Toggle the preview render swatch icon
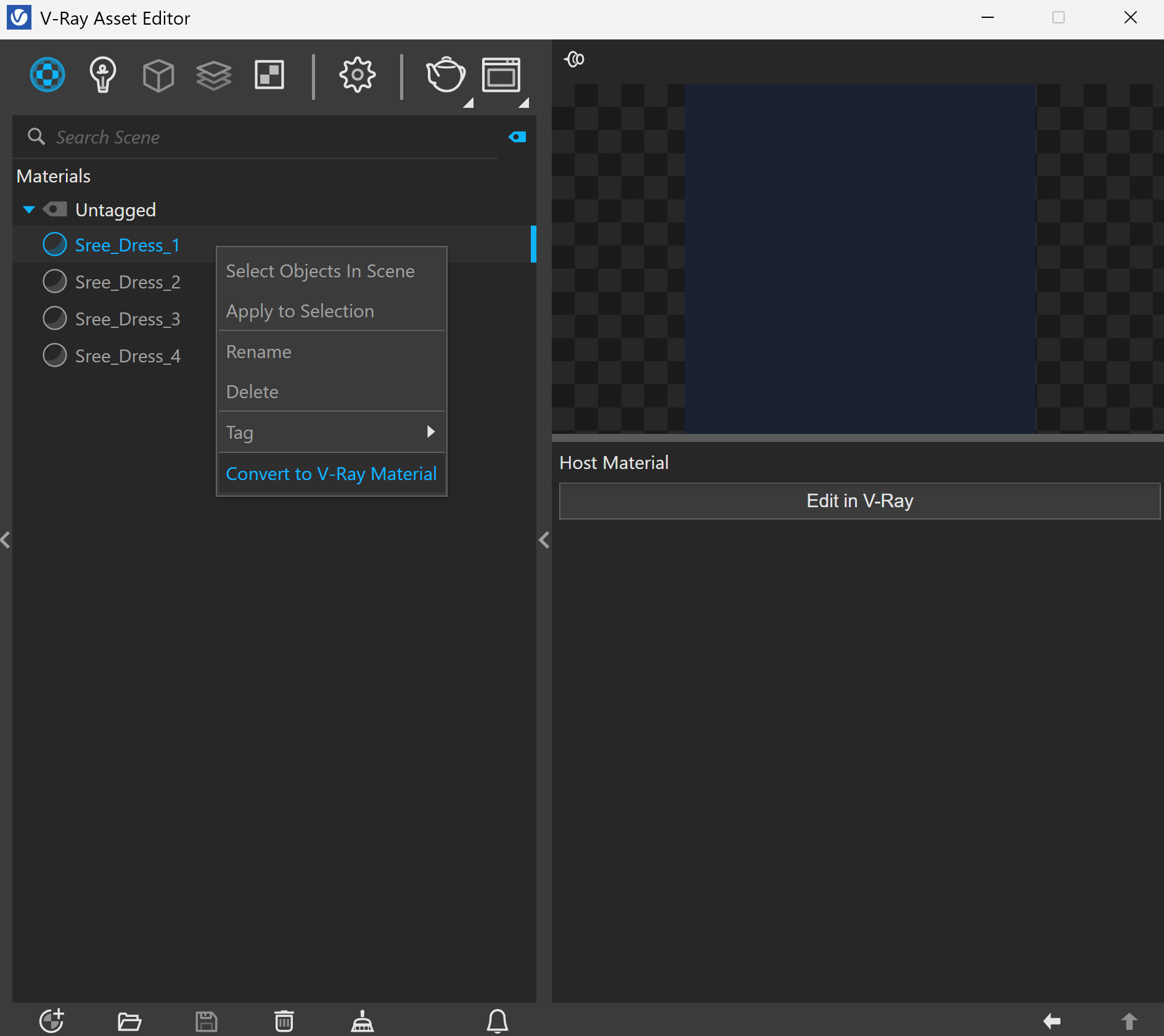This screenshot has height=1036, width=1164. [574, 59]
